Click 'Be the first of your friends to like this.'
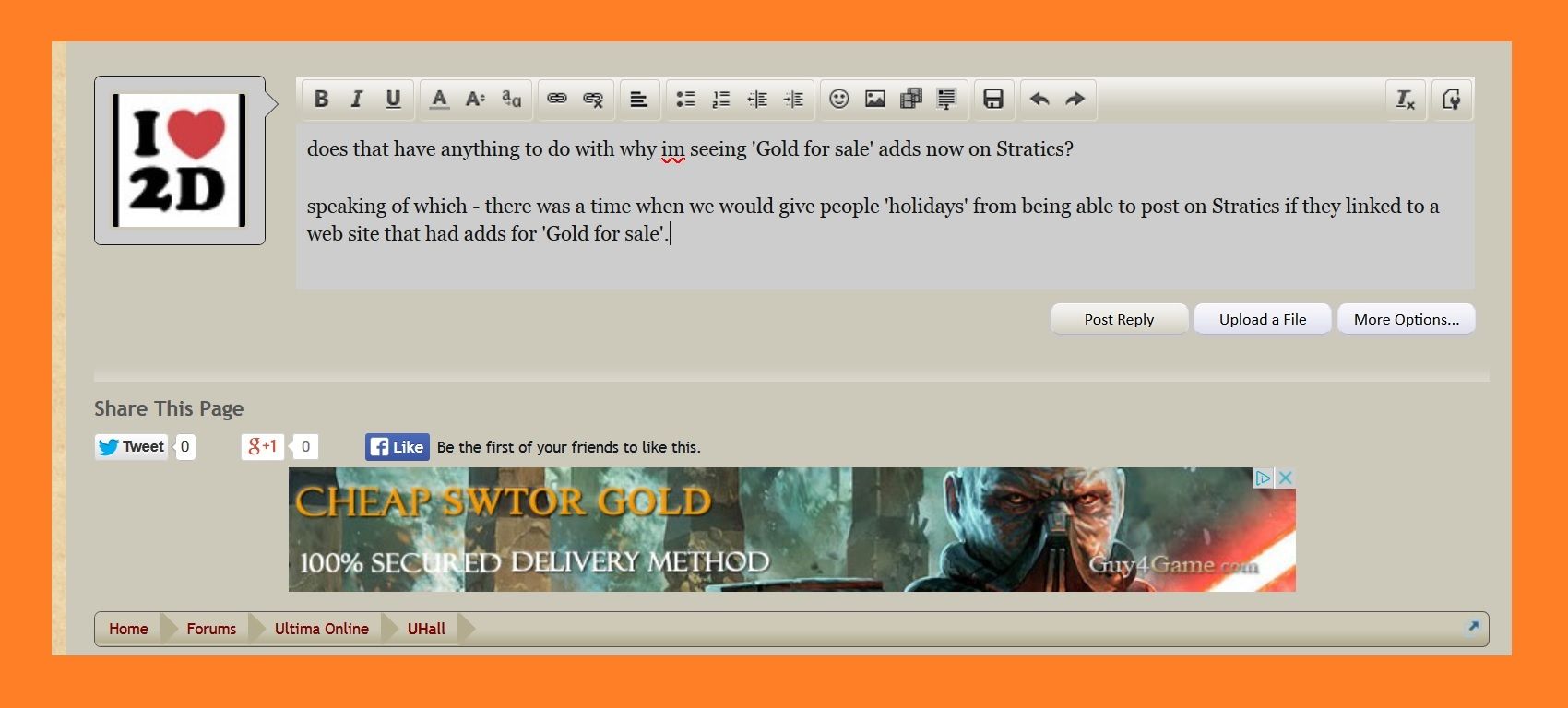 (569, 447)
